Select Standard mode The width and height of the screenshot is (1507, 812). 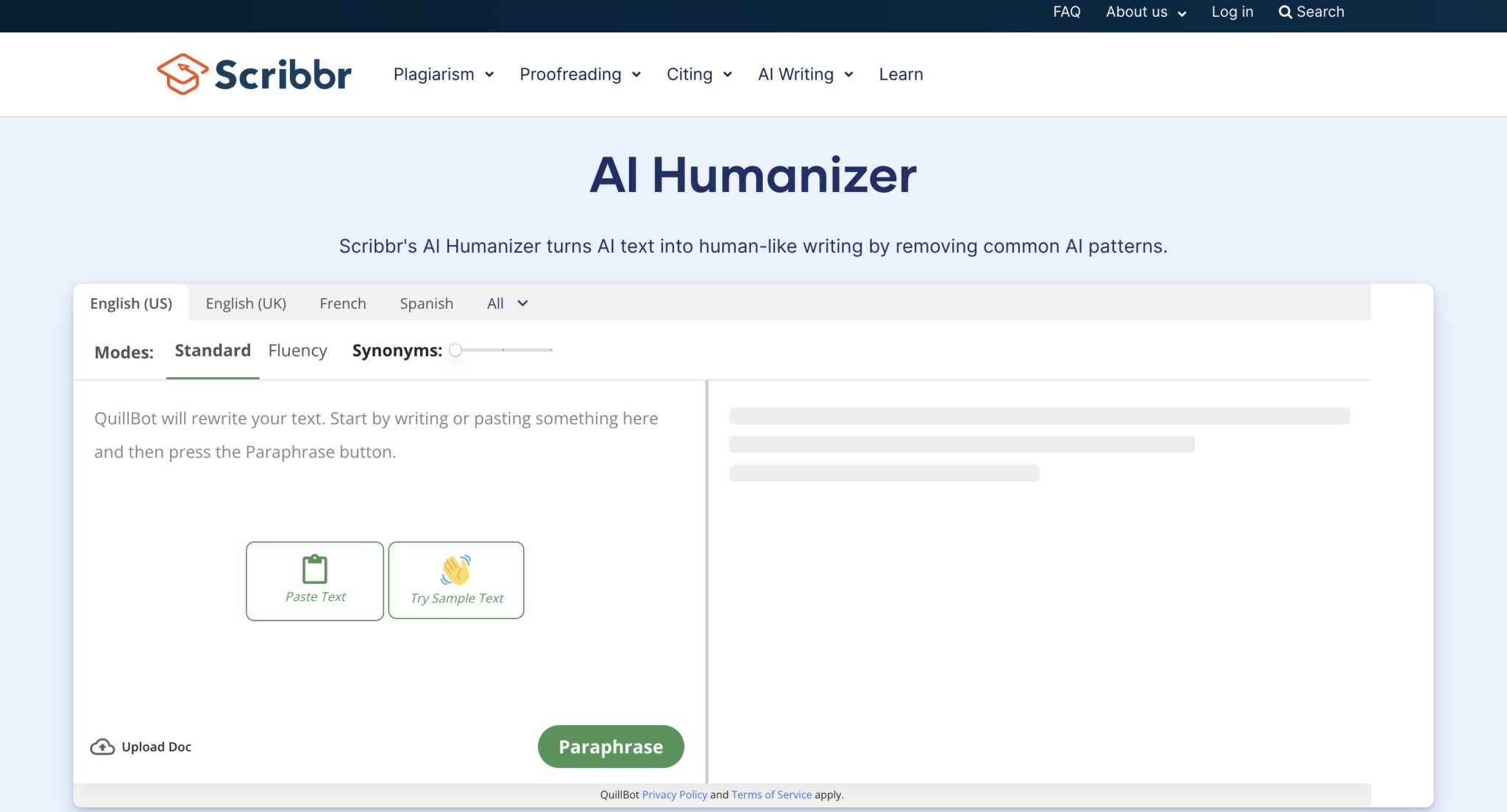213,351
